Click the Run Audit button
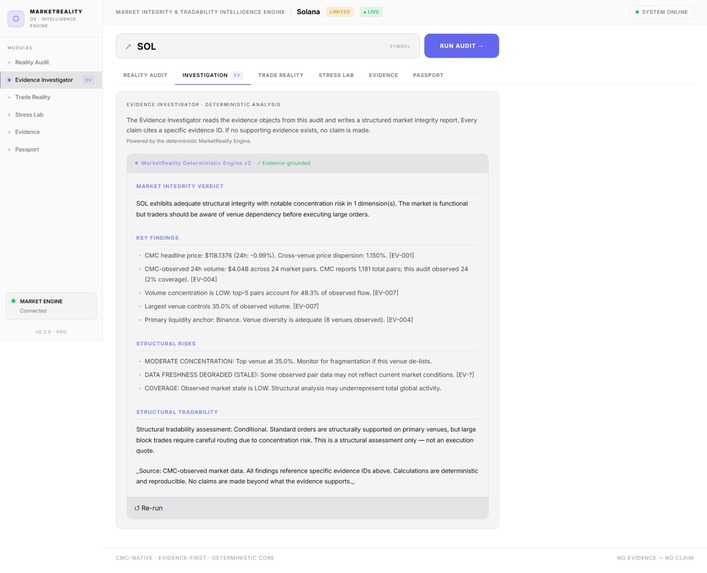 coord(461,46)
